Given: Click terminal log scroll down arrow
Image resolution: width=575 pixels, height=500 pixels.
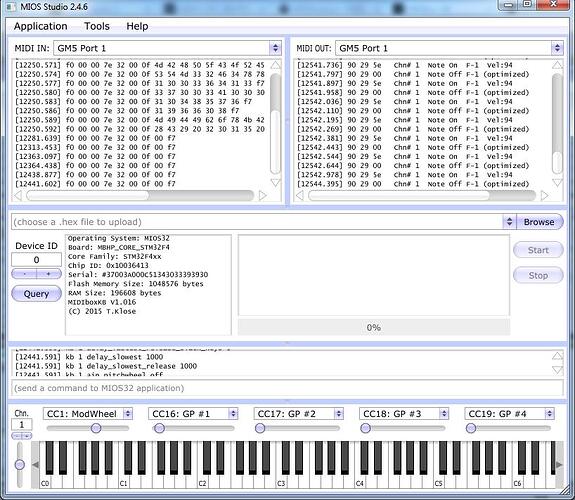Looking at the screenshot, I should tap(557, 369).
